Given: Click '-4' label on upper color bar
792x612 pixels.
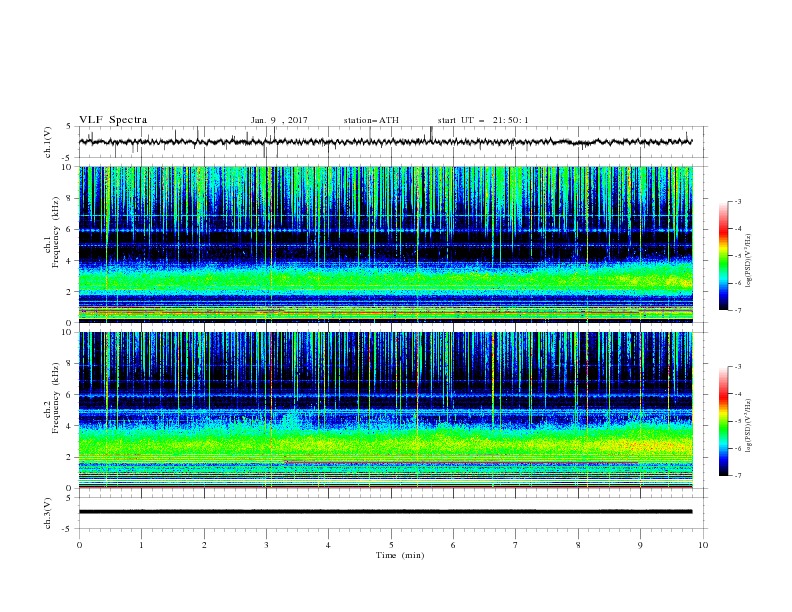Looking at the screenshot, I should [738, 229].
